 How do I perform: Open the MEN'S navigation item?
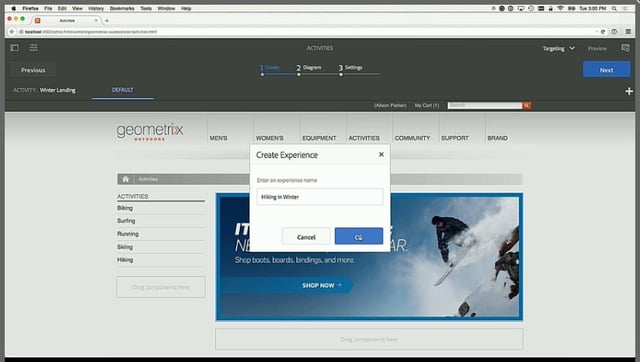pos(218,138)
